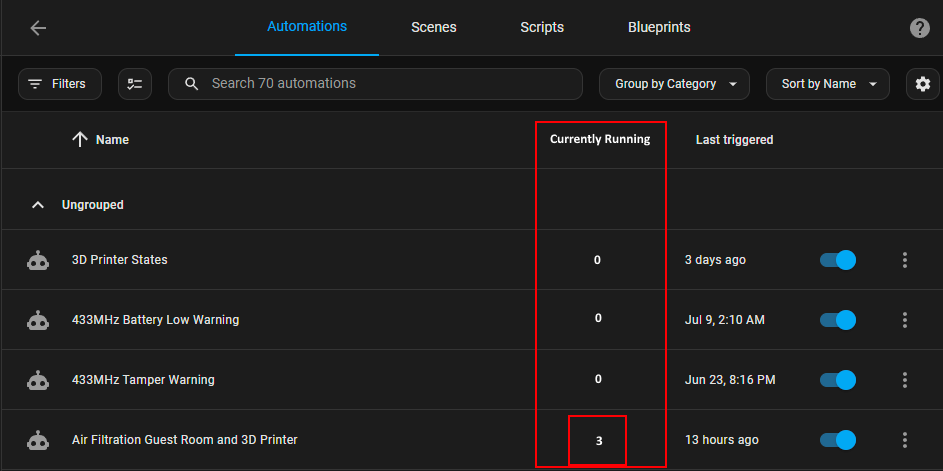Open three-dot menu for 3D Printer States
The image size is (943, 471).
tap(905, 260)
